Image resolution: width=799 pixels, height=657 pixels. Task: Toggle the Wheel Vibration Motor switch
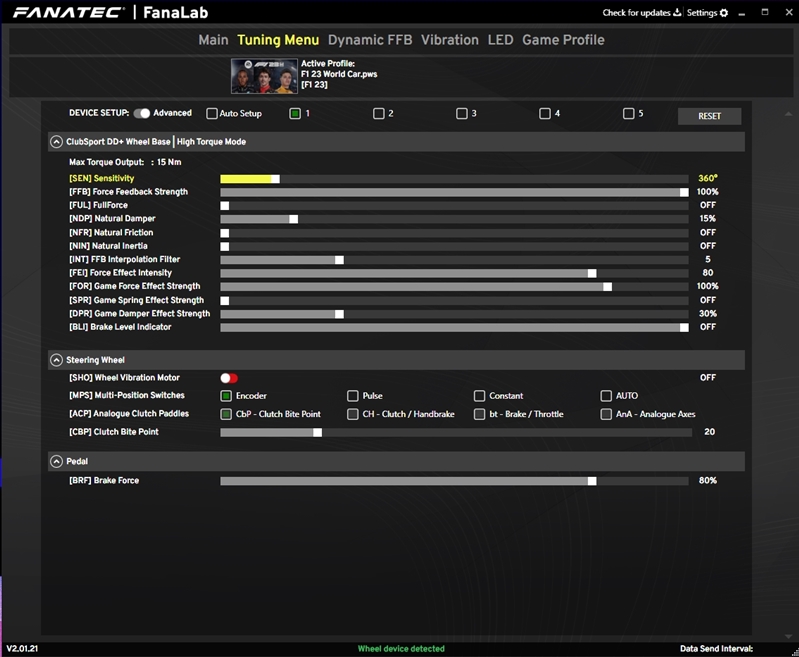[229, 378]
